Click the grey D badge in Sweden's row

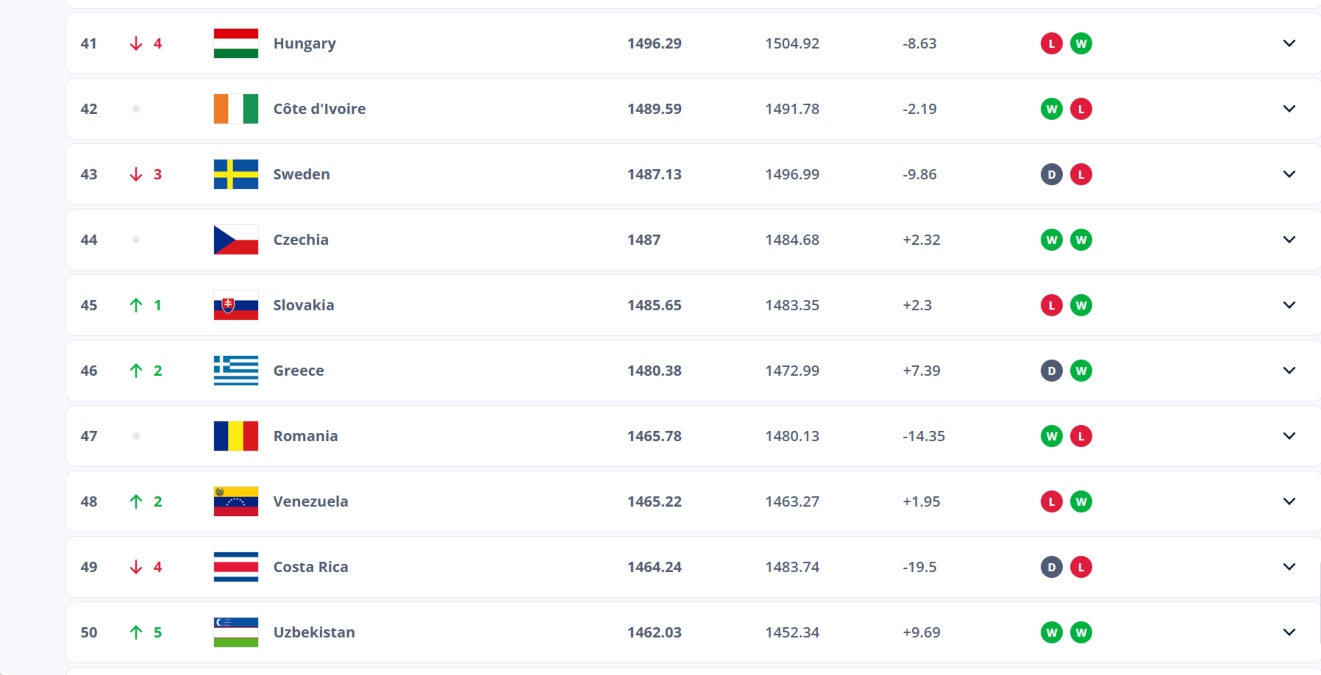click(1051, 173)
